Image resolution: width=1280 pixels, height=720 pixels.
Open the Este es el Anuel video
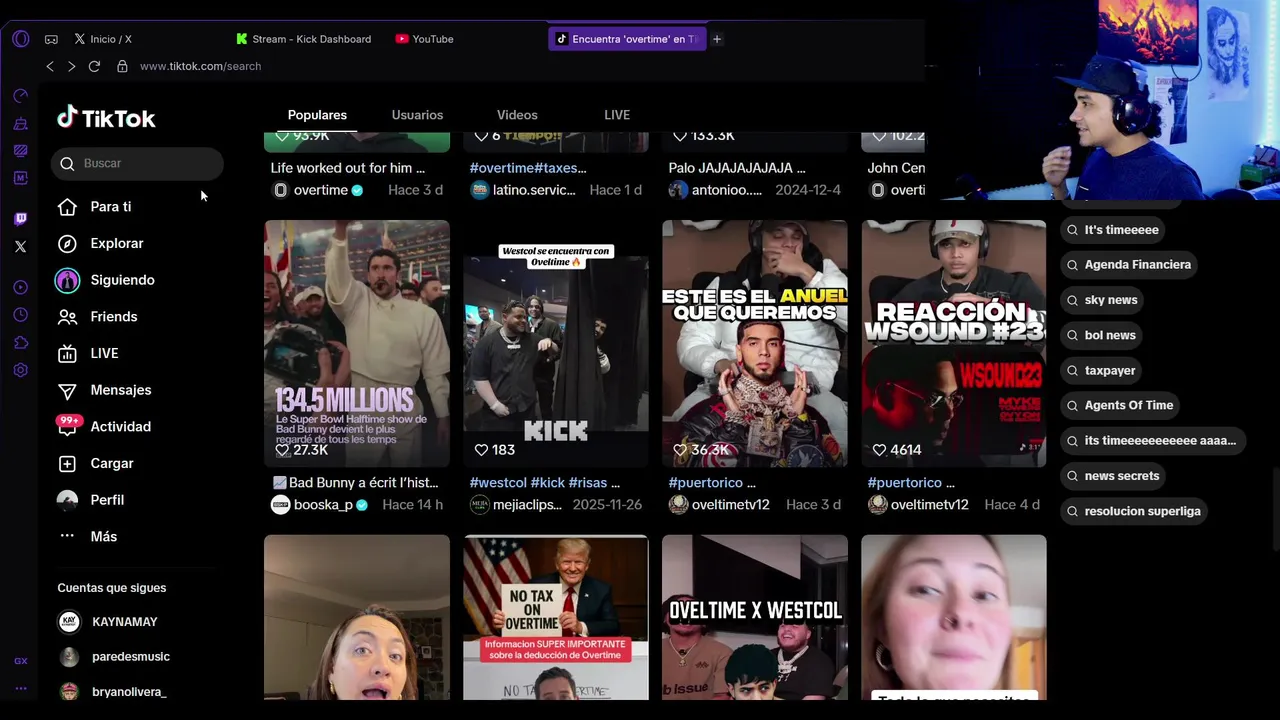(x=755, y=343)
